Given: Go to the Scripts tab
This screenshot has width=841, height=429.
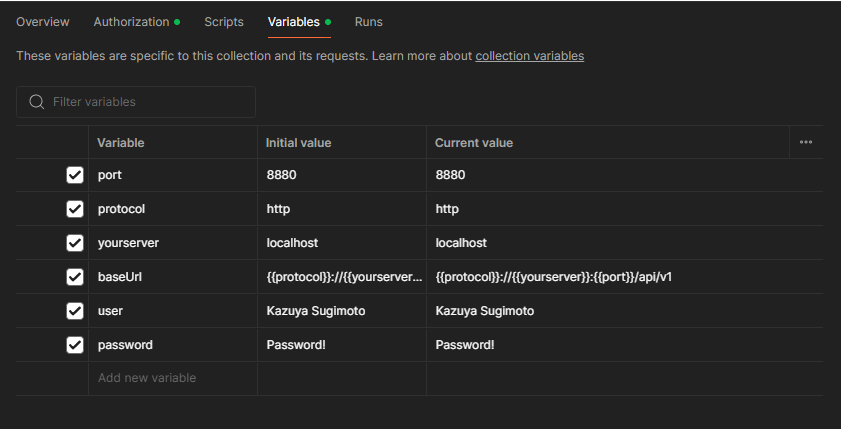Looking at the screenshot, I should [224, 21].
